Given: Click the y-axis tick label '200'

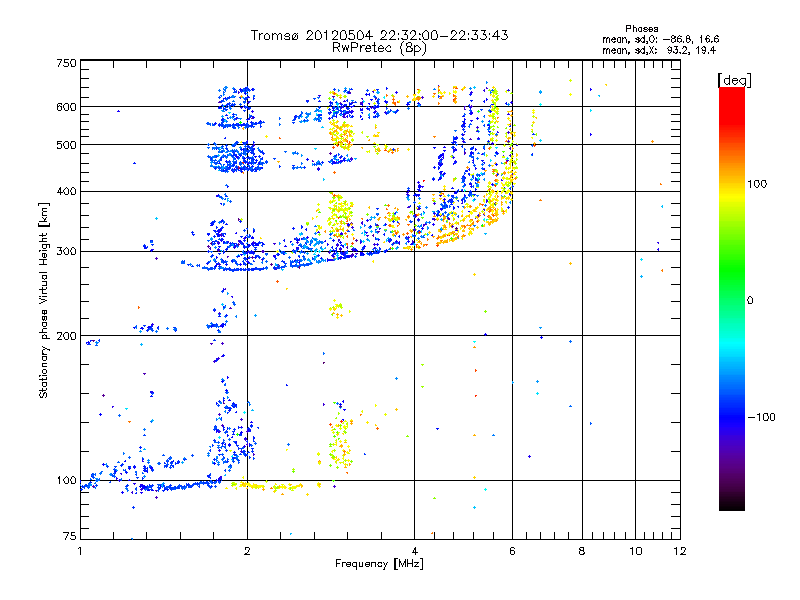Looking at the screenshot, I should click(x=66, y=336).
